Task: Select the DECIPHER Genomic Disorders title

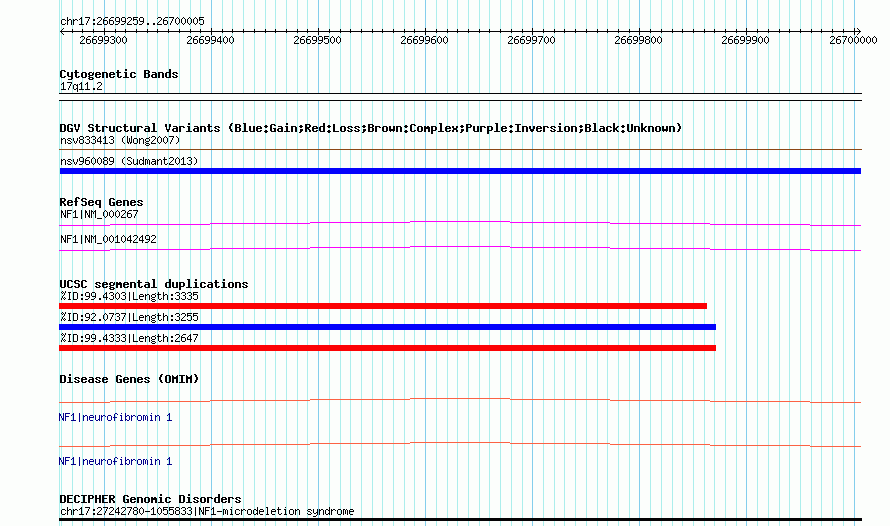Action: [x=150, y=499]
